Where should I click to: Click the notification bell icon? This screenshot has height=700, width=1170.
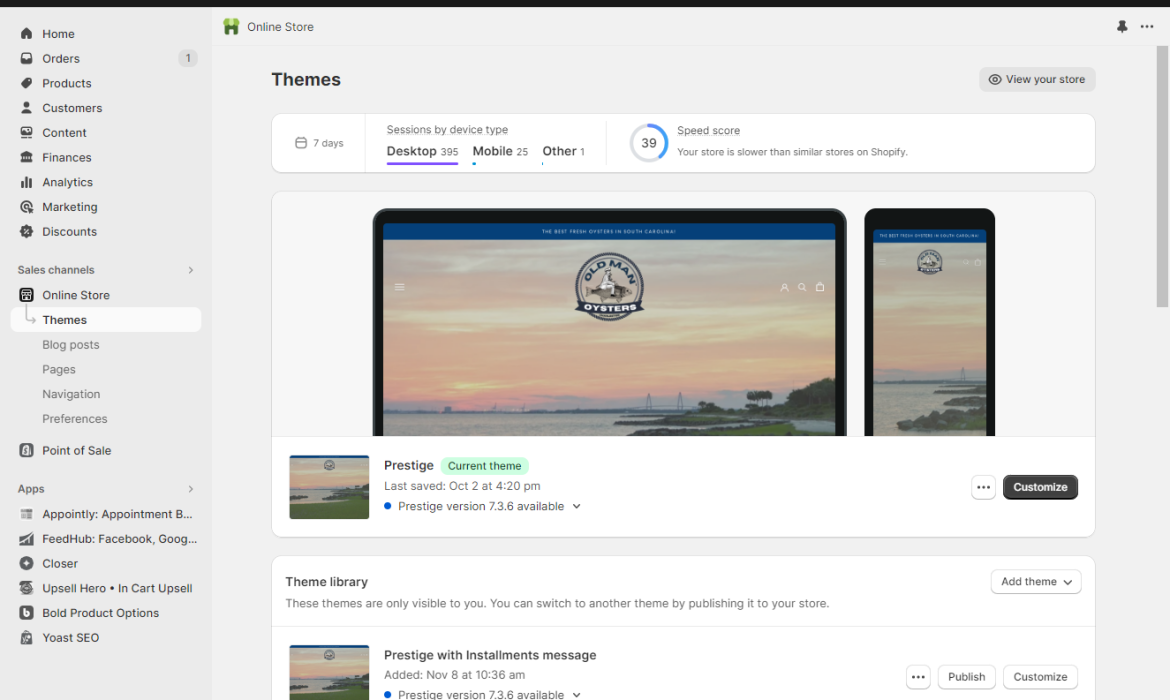(1122, 27)
